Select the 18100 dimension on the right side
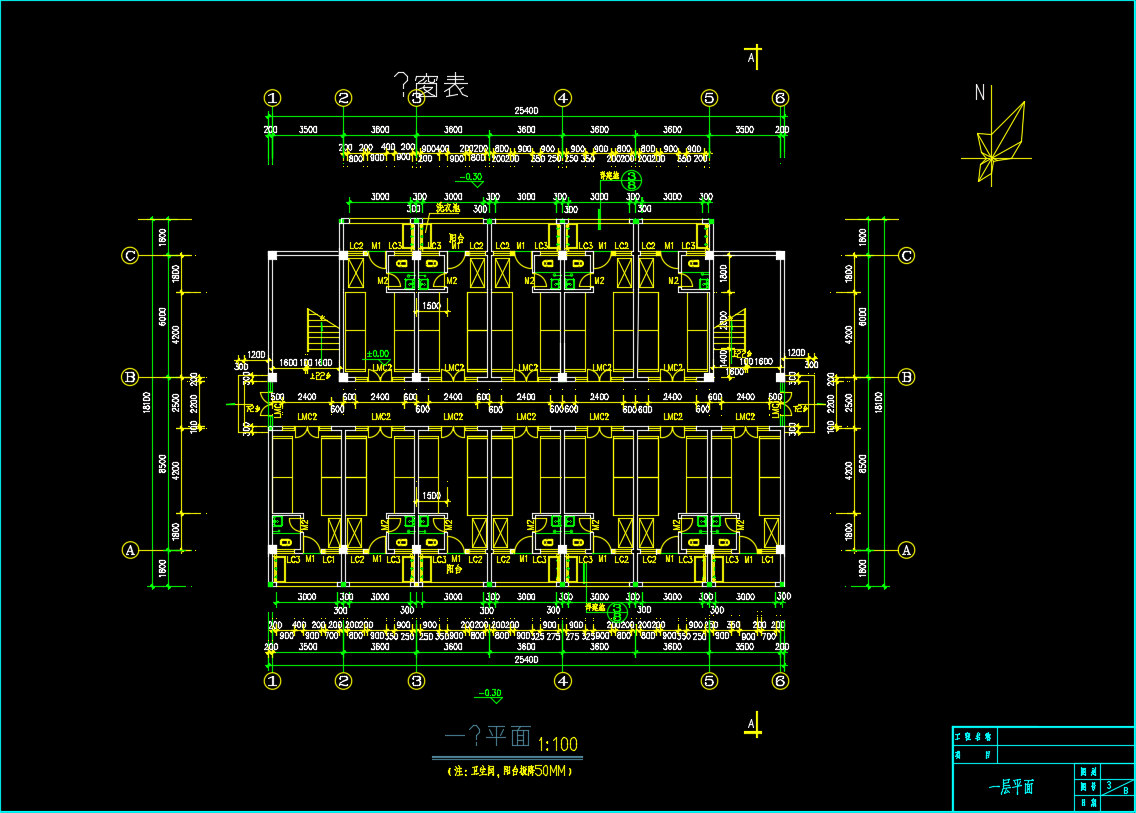Viewport: 1136px width, 813px height. click(879, 402)
